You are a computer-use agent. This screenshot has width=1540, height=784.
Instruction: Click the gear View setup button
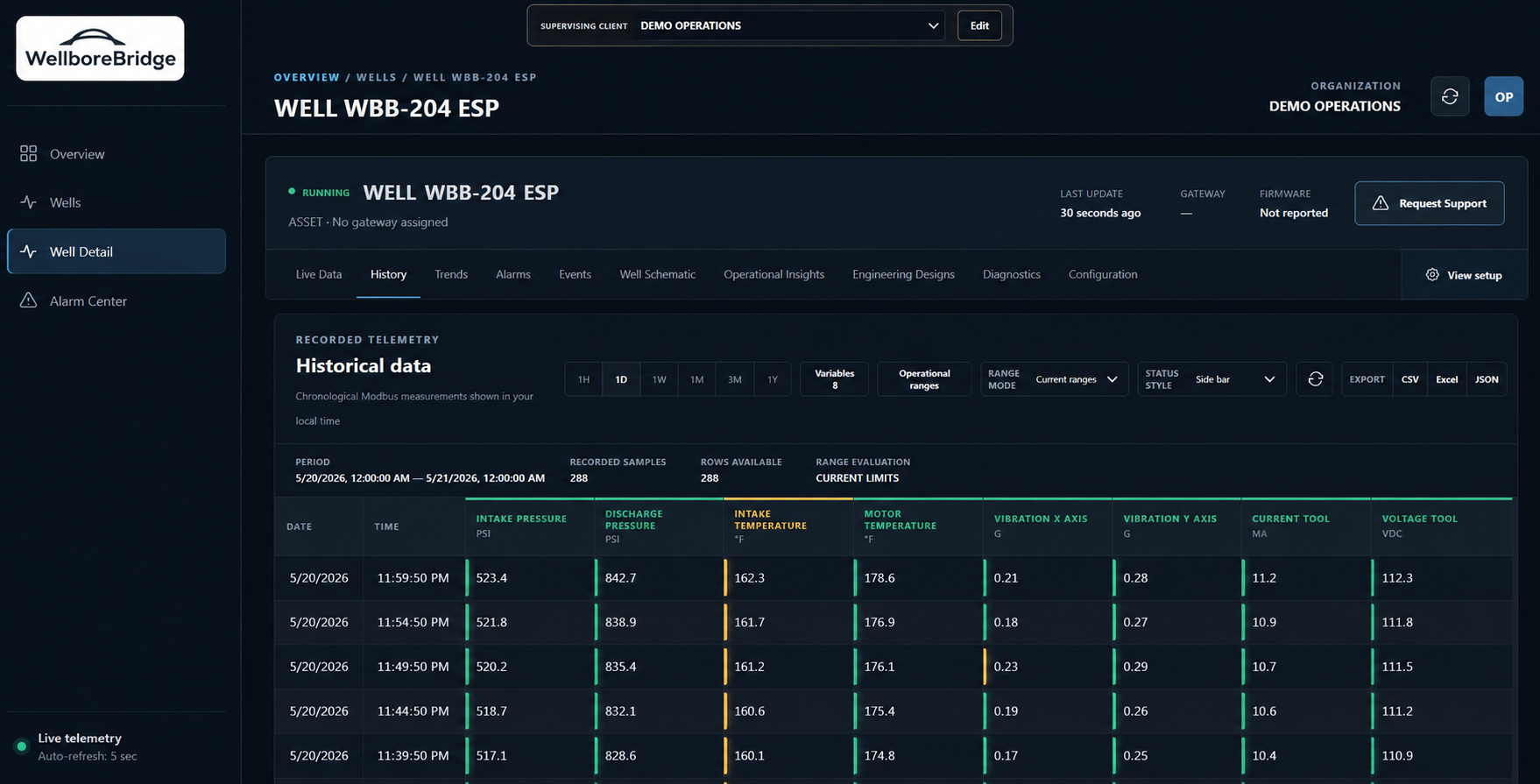click(x=1463, y=275)
